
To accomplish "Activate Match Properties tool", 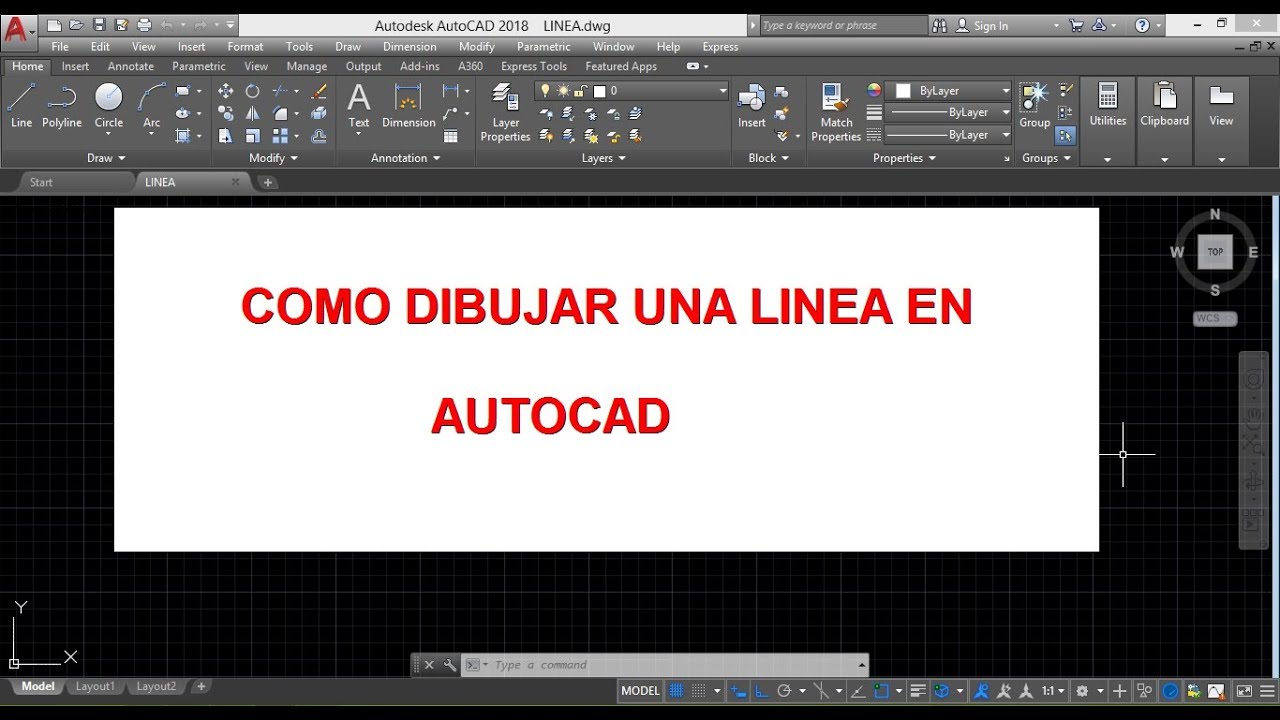I will click(836, 112).
